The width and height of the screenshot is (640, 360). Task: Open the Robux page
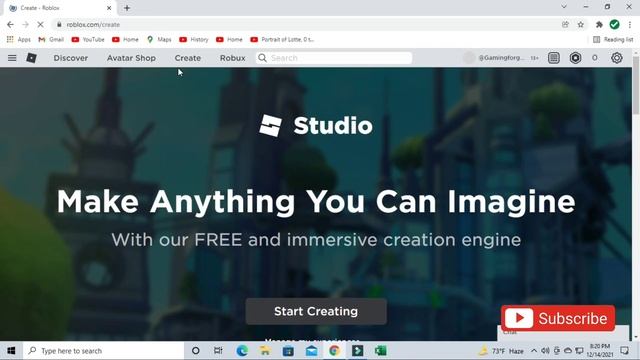(x=233, y=58)
